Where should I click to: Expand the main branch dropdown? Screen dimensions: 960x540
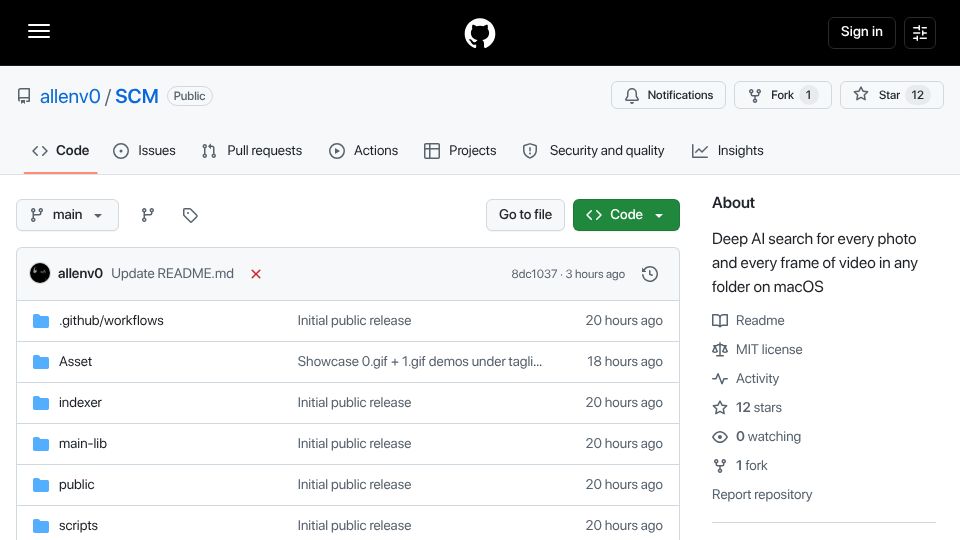(x=67, y=215)
